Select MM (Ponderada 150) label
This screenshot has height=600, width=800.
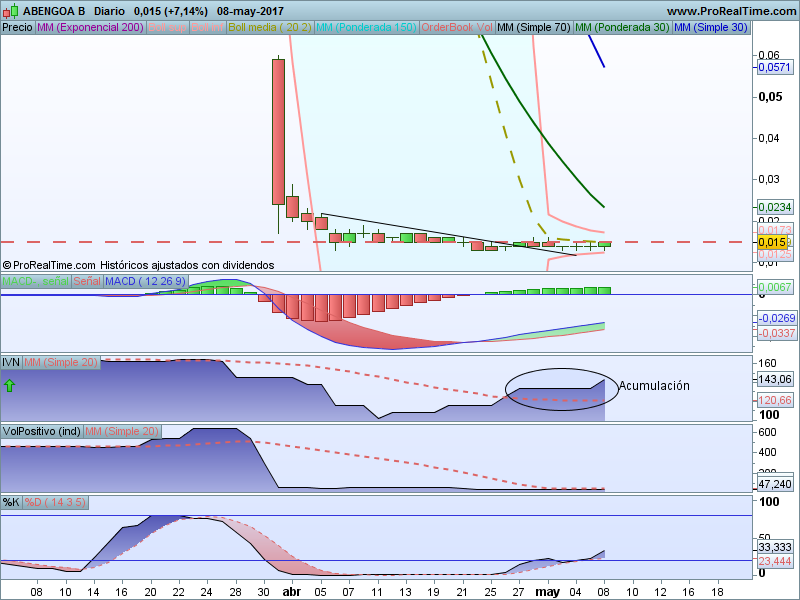[x=366, y=27]
